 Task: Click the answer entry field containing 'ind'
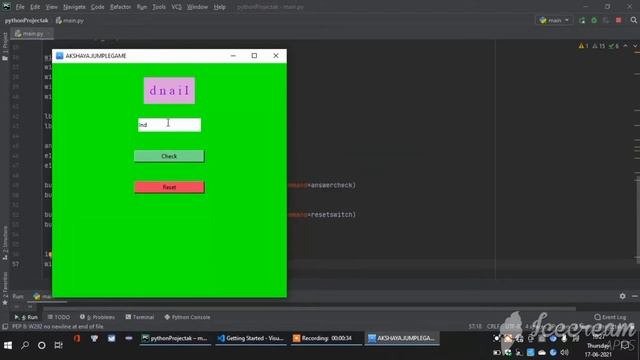click(169, 124)
